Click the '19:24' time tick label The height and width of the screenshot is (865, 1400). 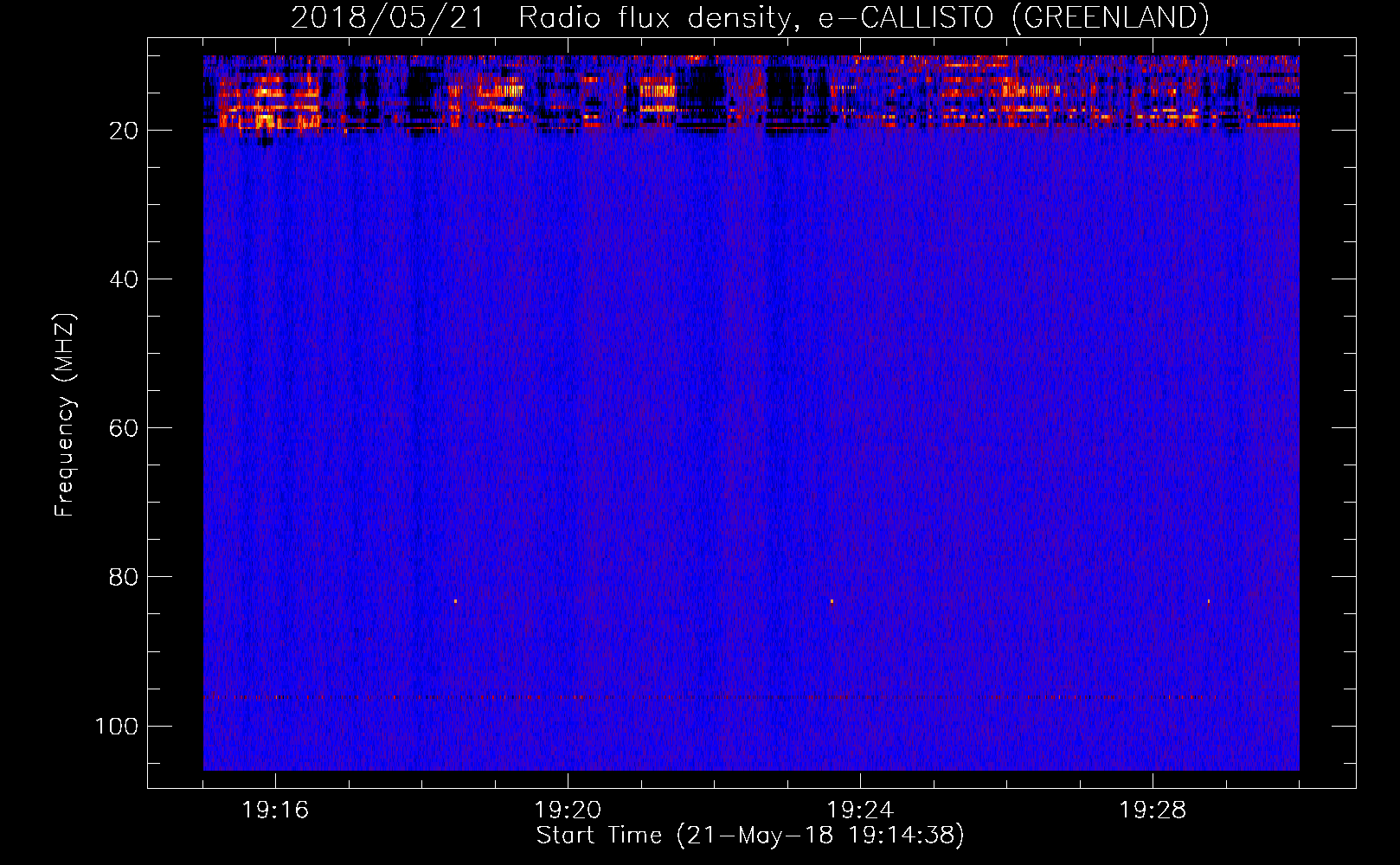[860, 811]
